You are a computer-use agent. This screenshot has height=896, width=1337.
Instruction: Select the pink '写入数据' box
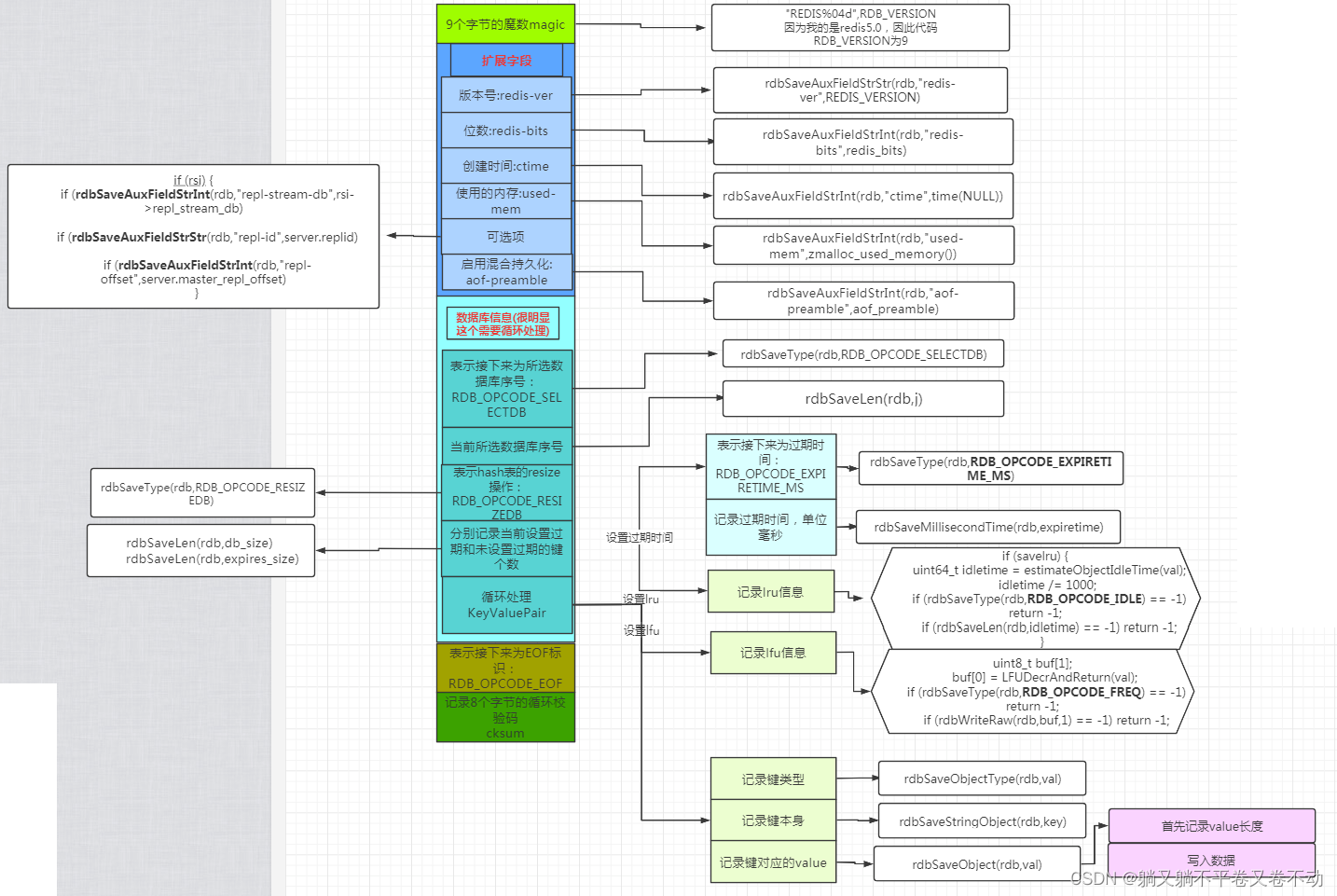(1212, 860)
